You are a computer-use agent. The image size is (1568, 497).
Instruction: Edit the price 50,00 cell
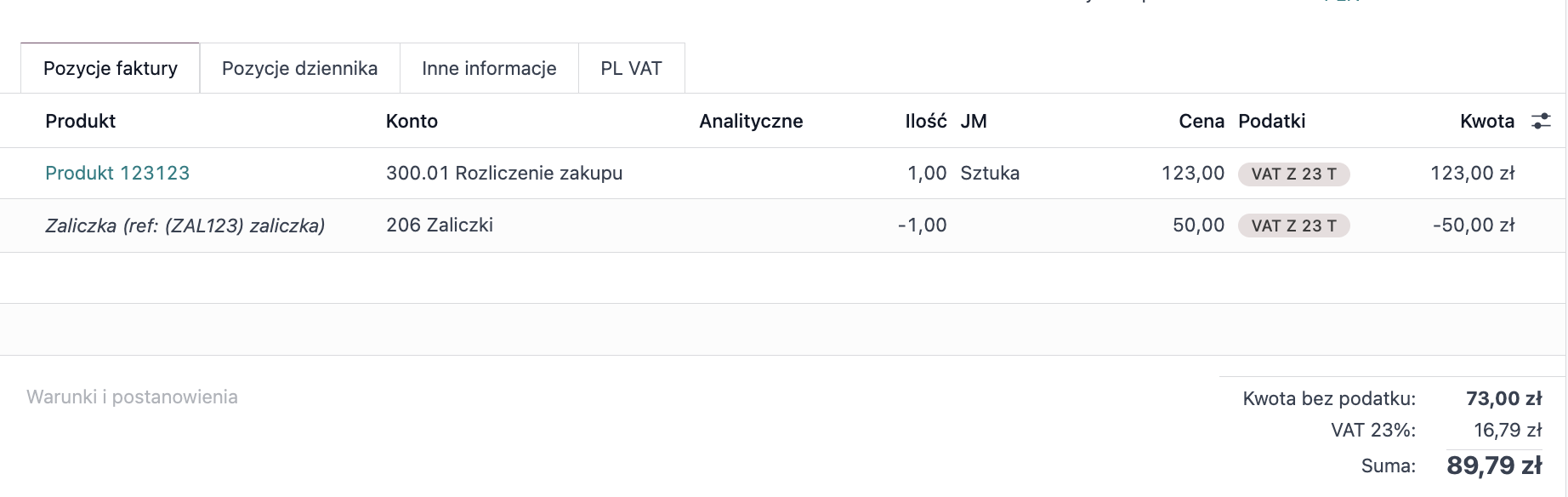(1198, 225)
